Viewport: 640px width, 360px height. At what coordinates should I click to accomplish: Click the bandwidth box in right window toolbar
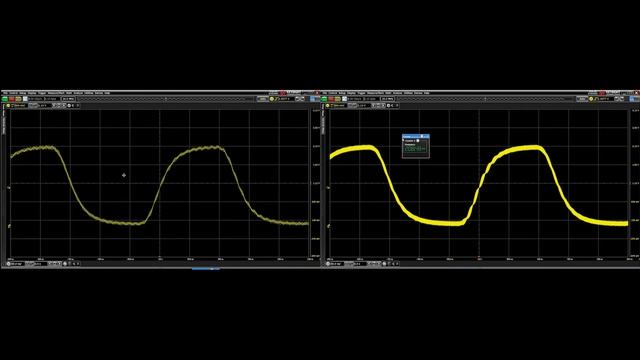point(388,99)
